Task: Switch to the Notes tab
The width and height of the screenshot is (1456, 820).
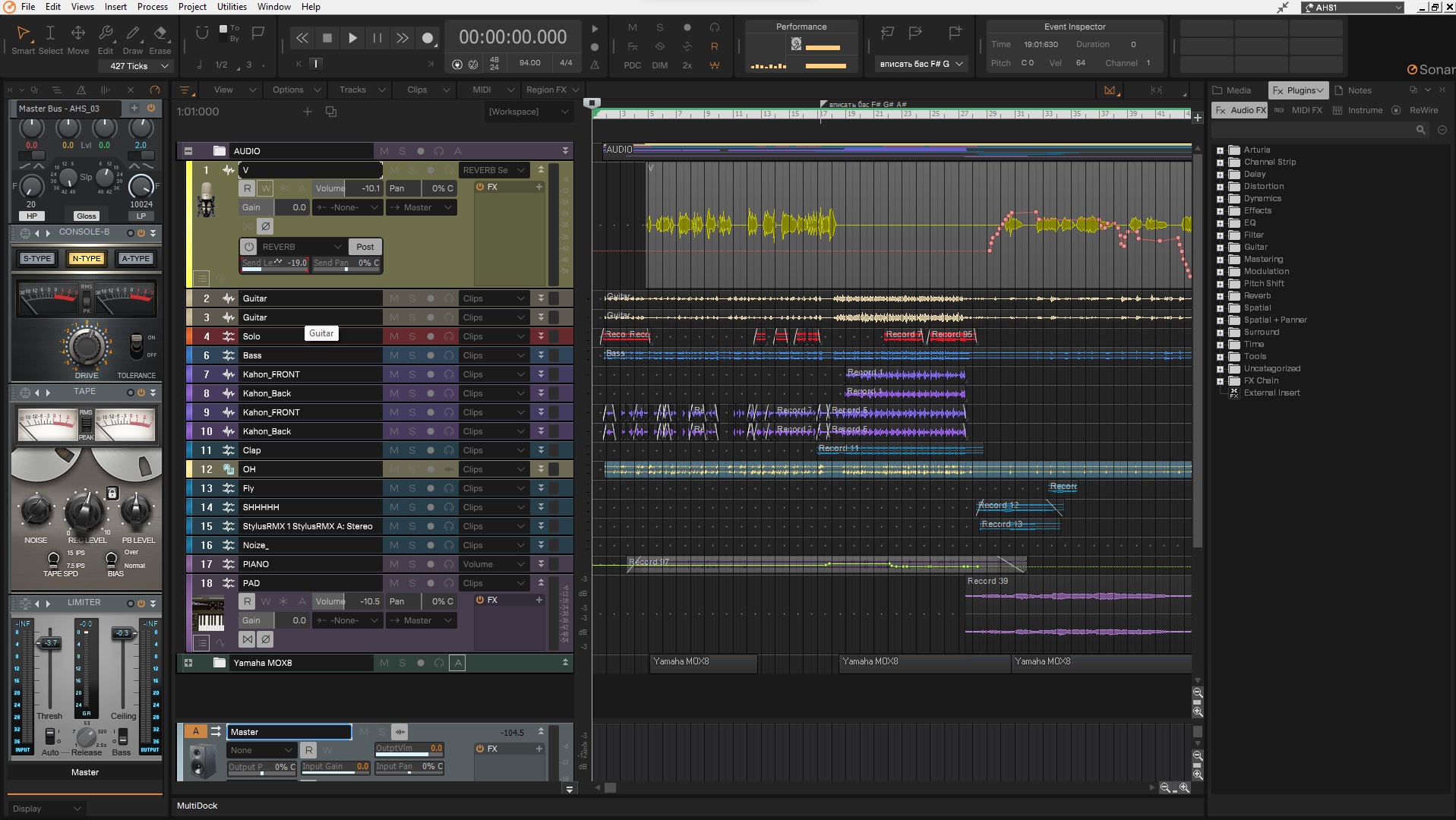Action: 1359,90
